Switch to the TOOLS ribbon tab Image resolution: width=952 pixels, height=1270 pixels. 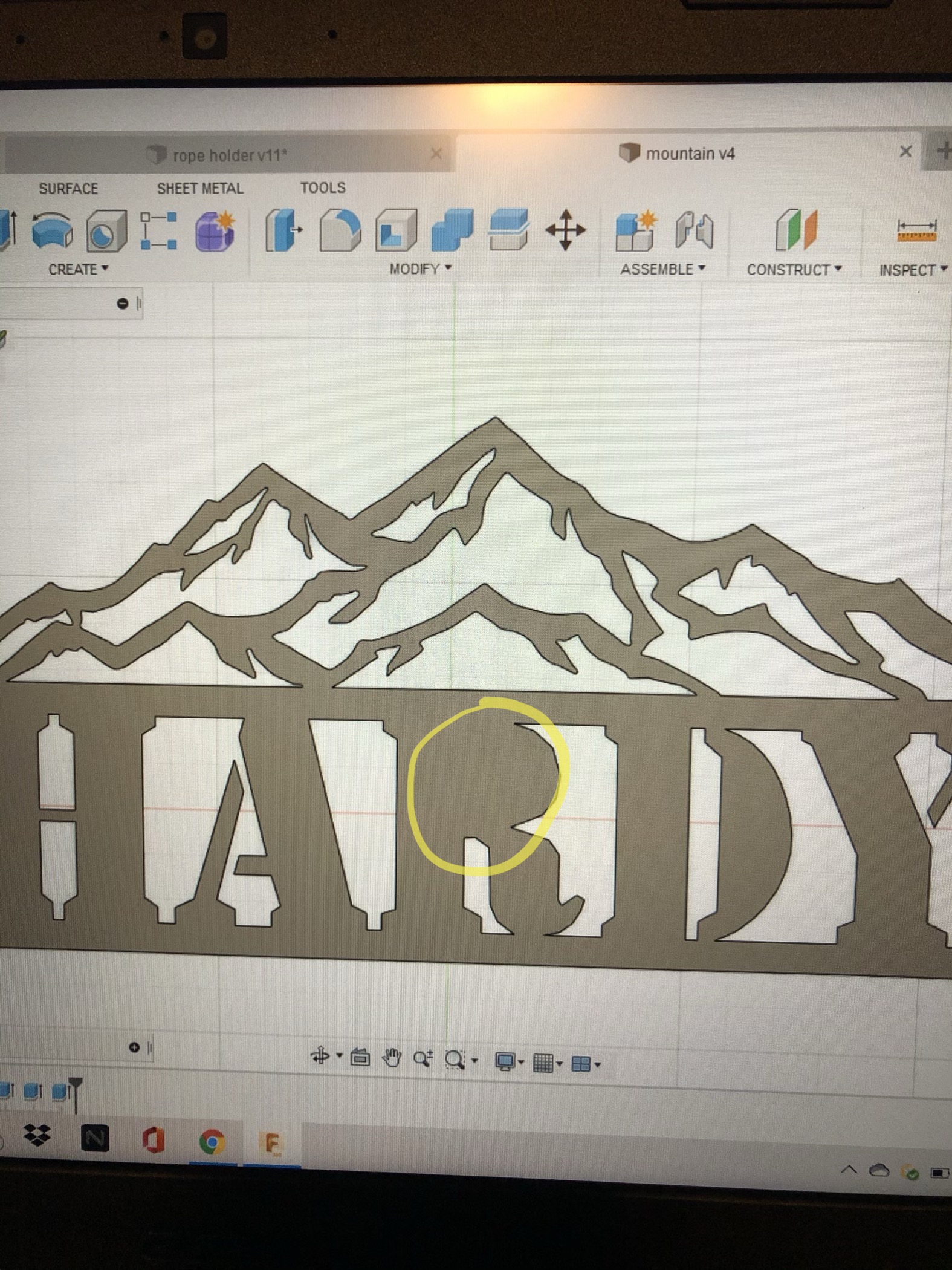[x=323, y=188]
